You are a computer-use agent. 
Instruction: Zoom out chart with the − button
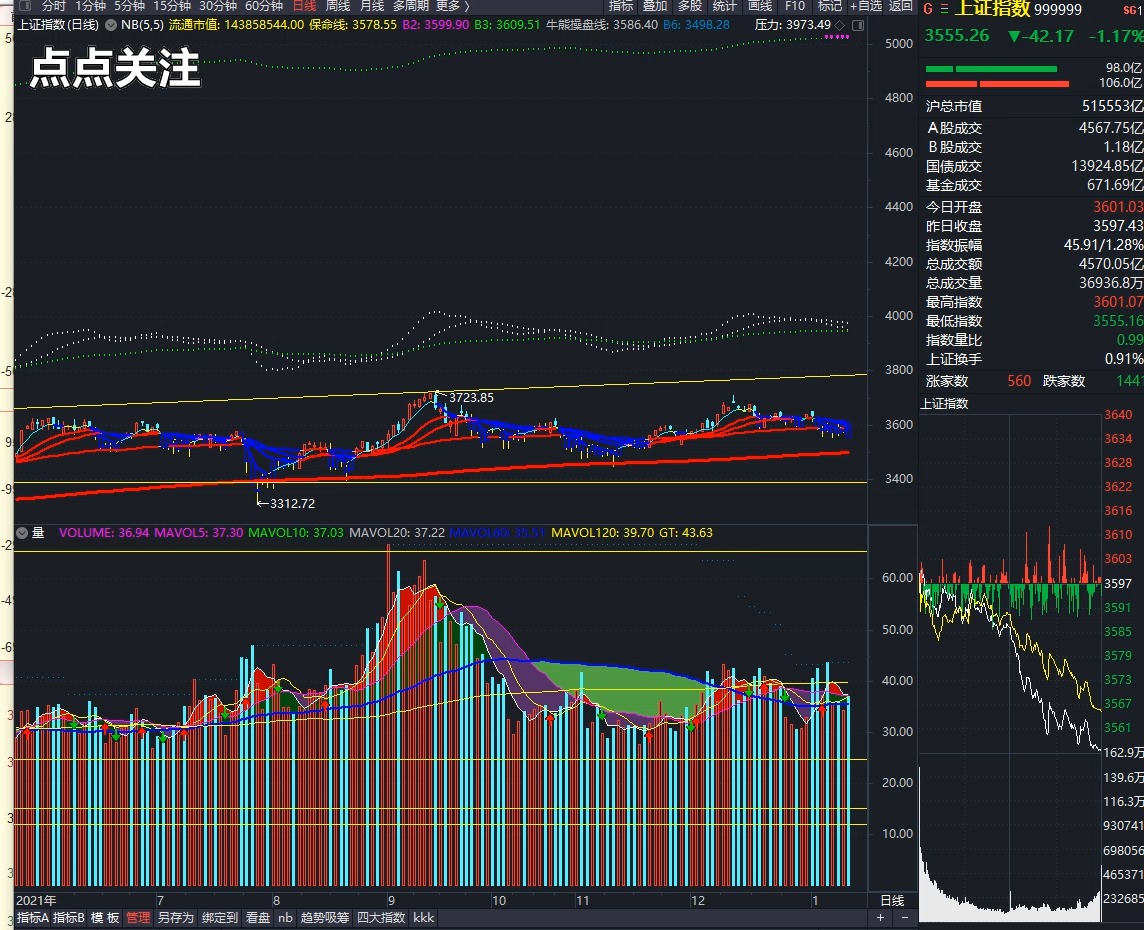905,917
